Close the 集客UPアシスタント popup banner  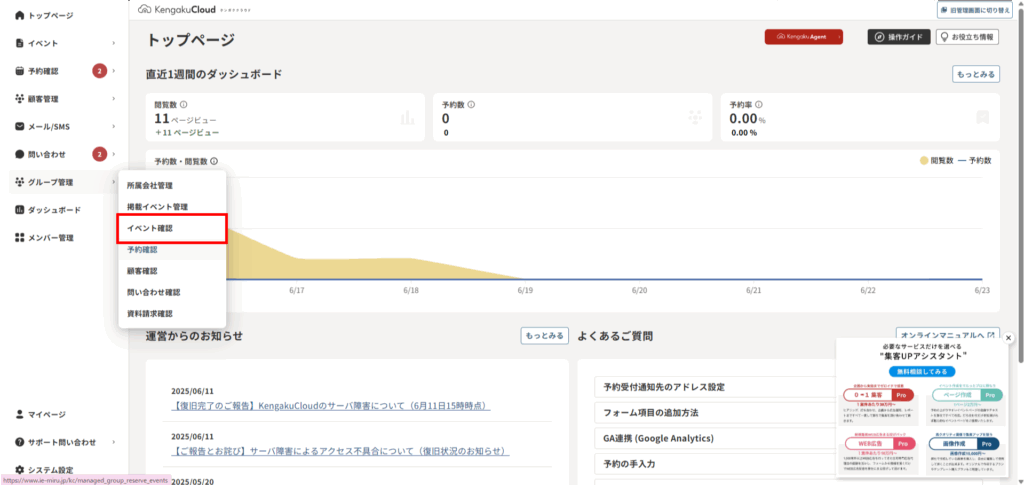point(1008,338)
